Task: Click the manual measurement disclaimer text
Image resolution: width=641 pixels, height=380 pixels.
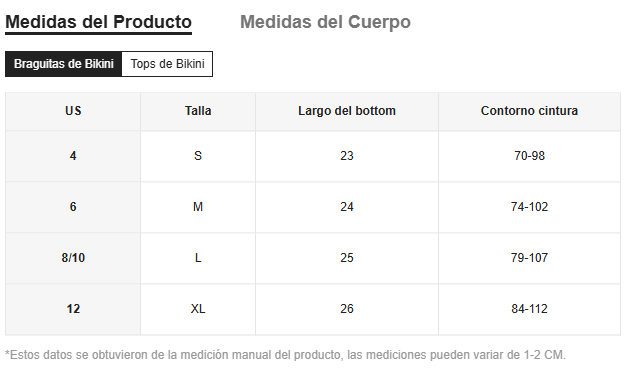Action: point(285,355)
